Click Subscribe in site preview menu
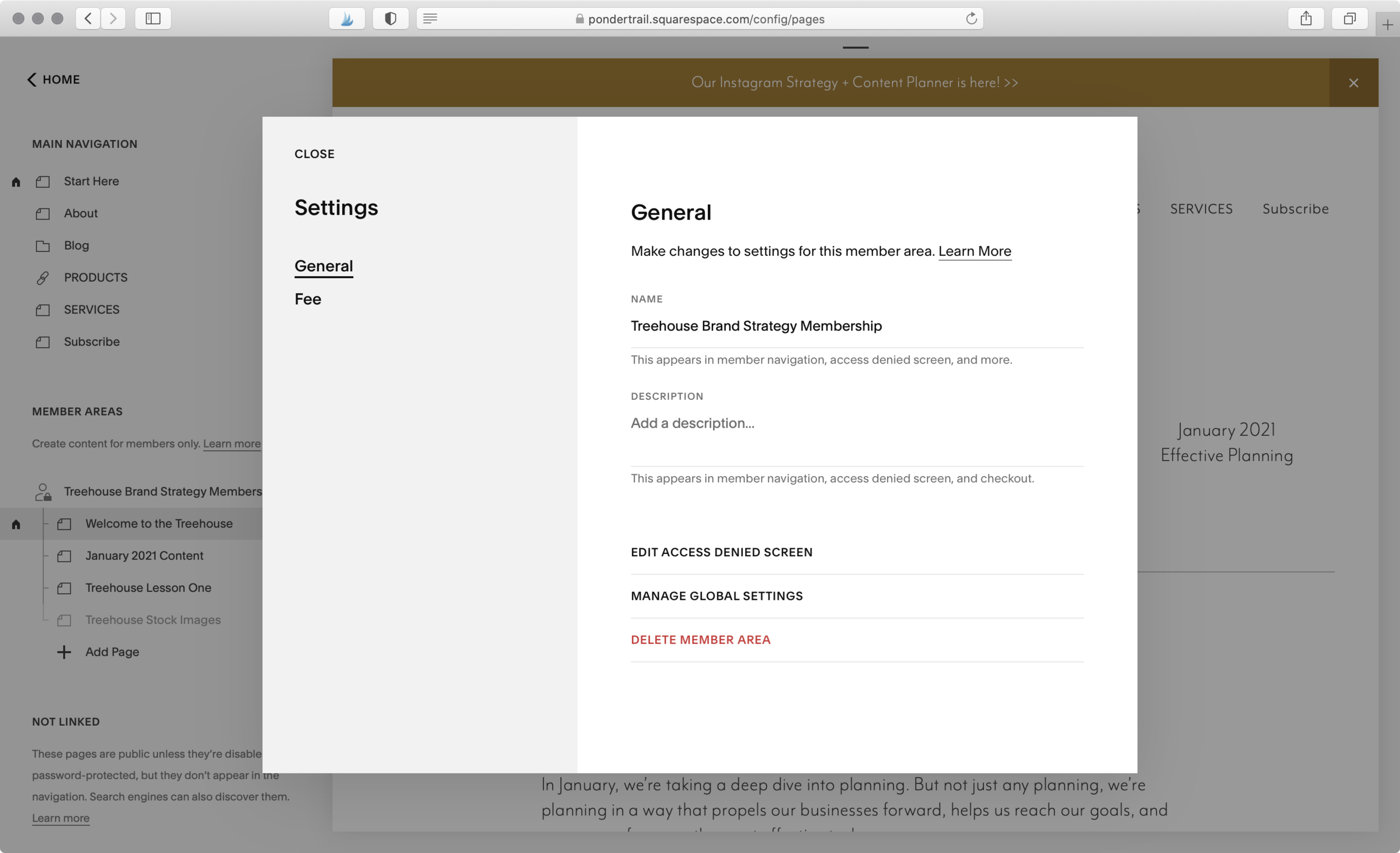 tap(1295, 209)
